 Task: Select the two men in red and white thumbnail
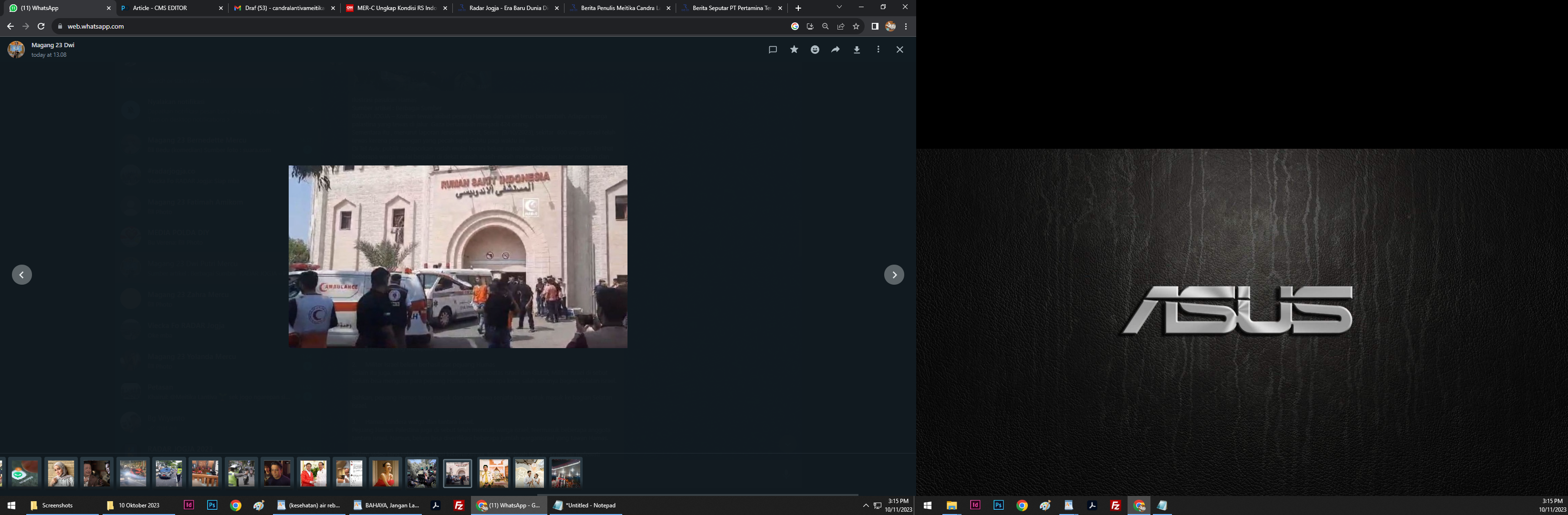(314, 473)
